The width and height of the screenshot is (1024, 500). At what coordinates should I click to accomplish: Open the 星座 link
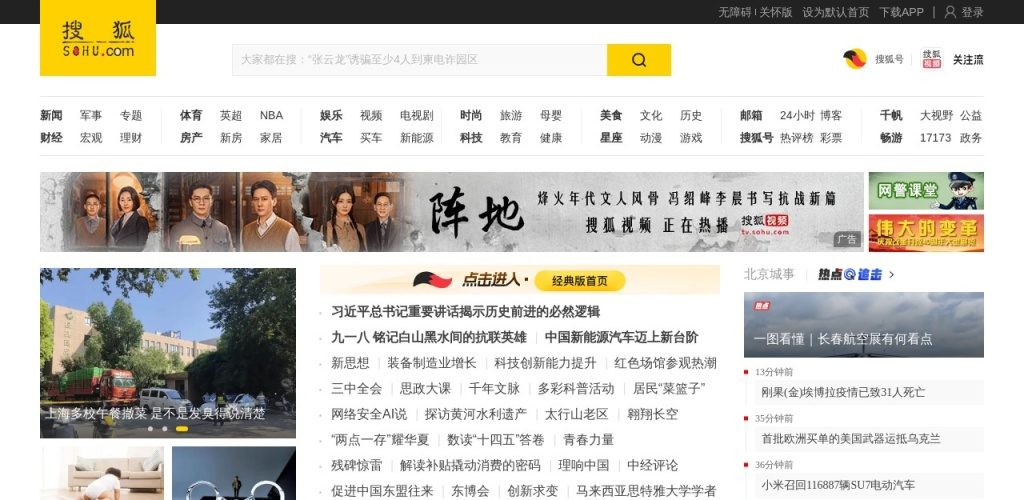pos(611,138)
